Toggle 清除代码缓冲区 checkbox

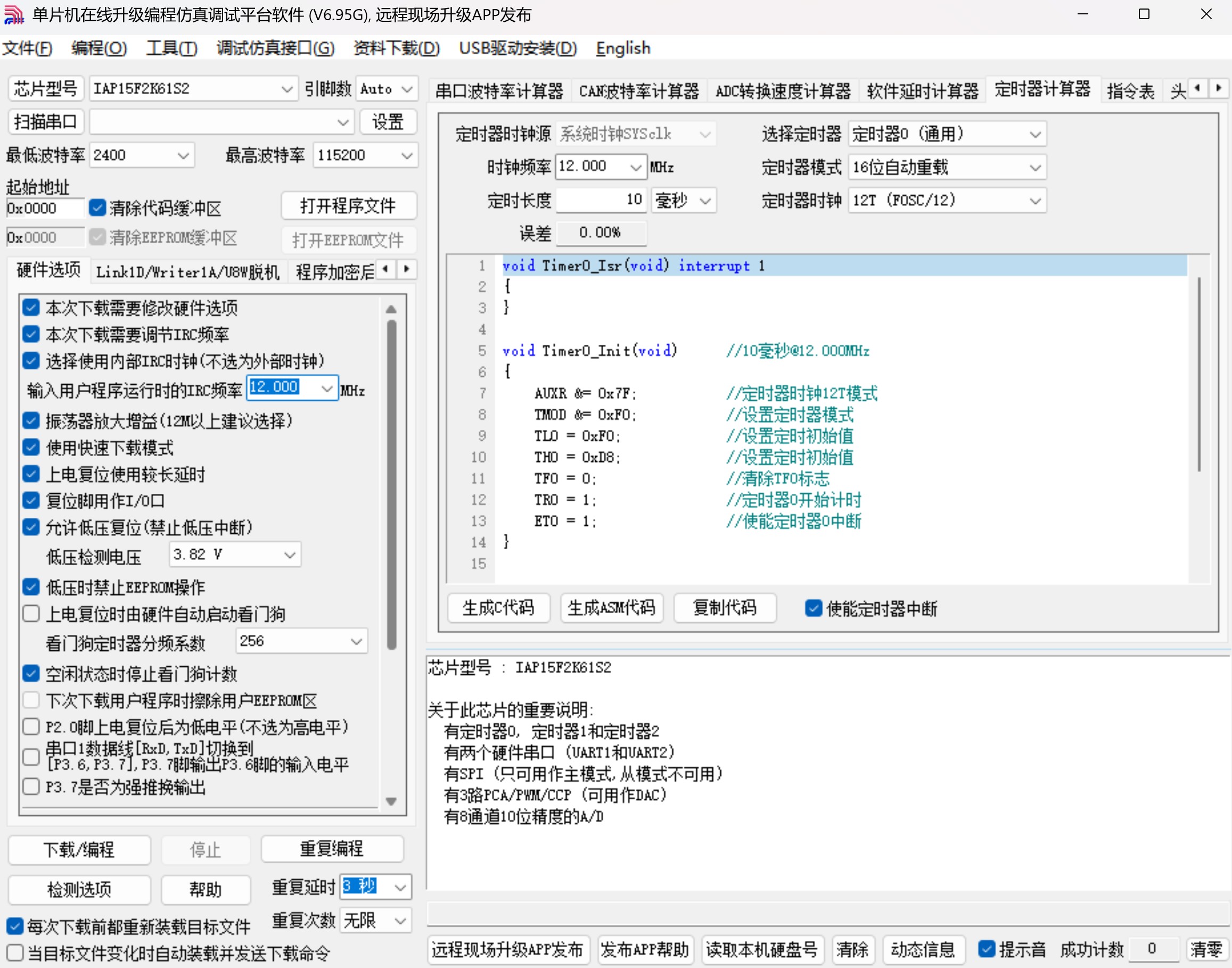tap(97, 208)
